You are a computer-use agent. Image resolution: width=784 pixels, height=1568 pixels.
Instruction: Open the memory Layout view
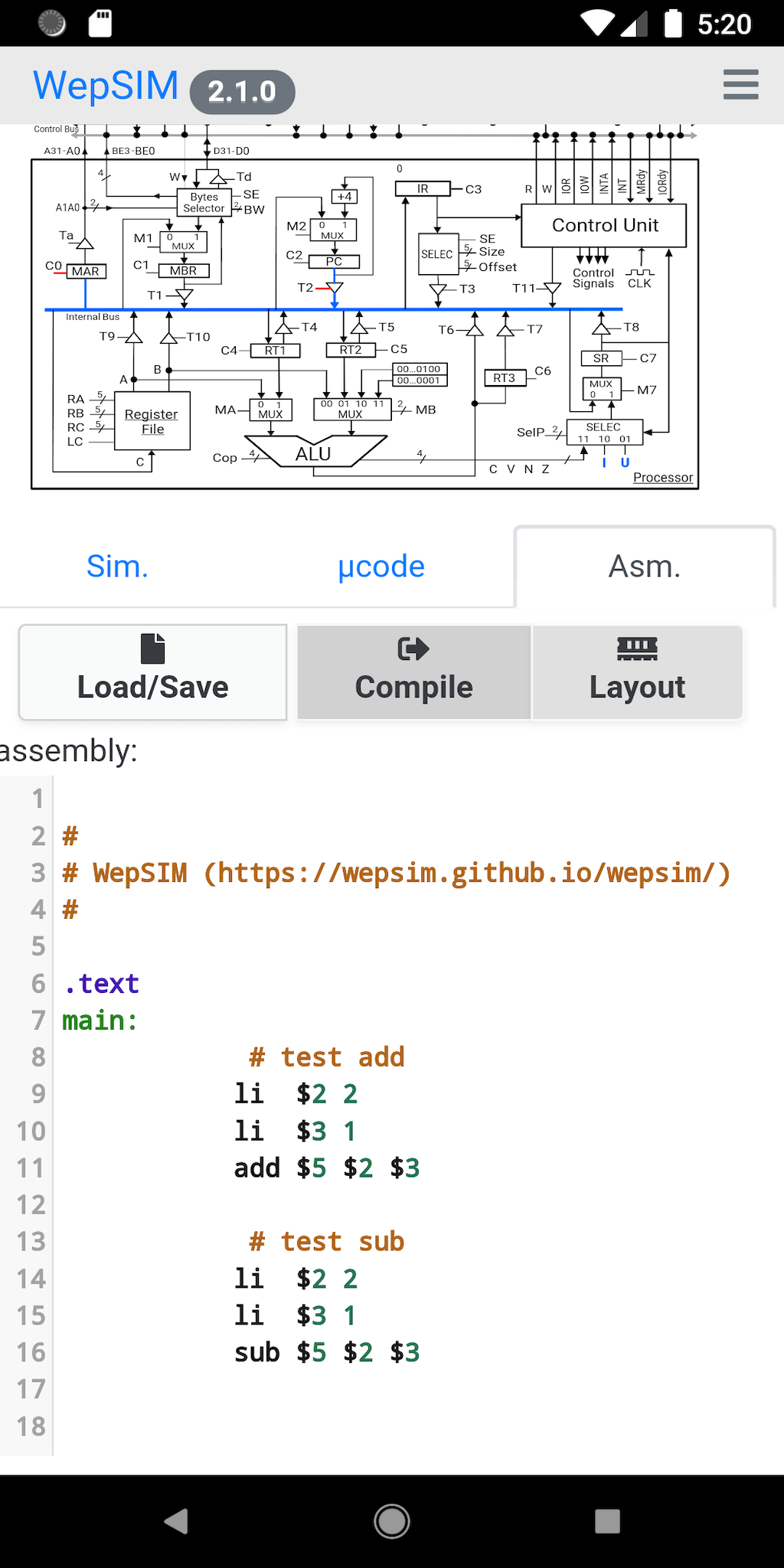(x=637, y=672)
